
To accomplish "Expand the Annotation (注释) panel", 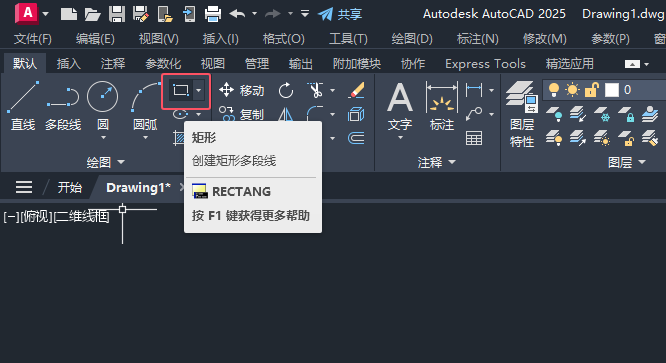I will 436,162.
